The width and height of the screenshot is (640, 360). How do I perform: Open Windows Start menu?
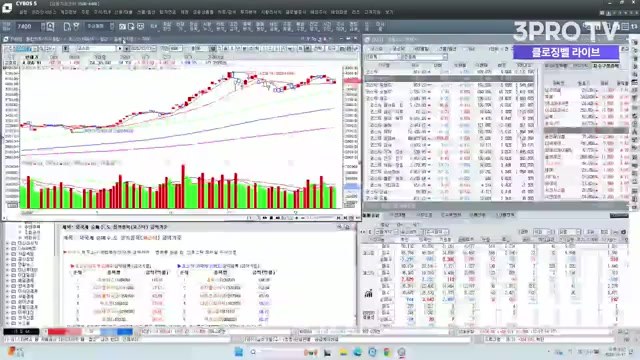coord(239,352)
